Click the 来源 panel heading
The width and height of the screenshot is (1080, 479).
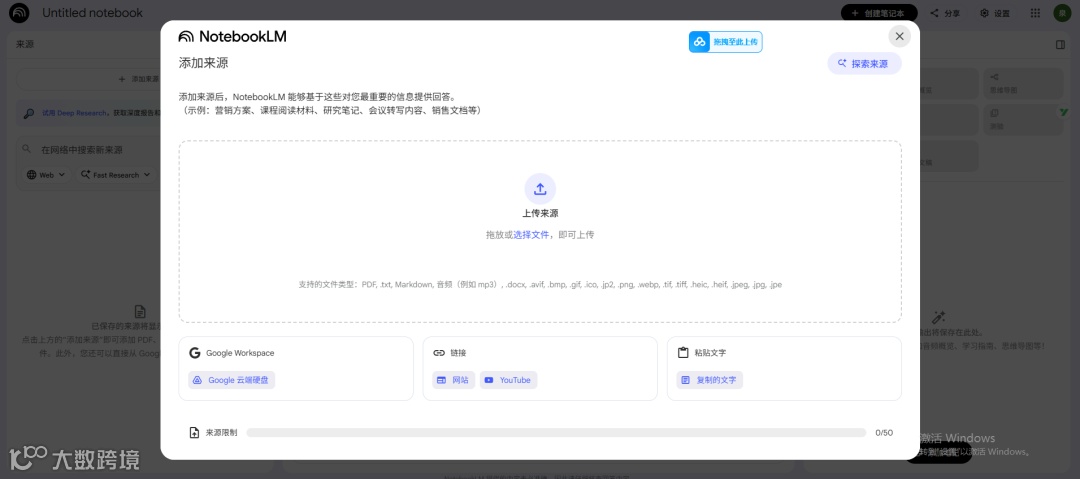25,44
